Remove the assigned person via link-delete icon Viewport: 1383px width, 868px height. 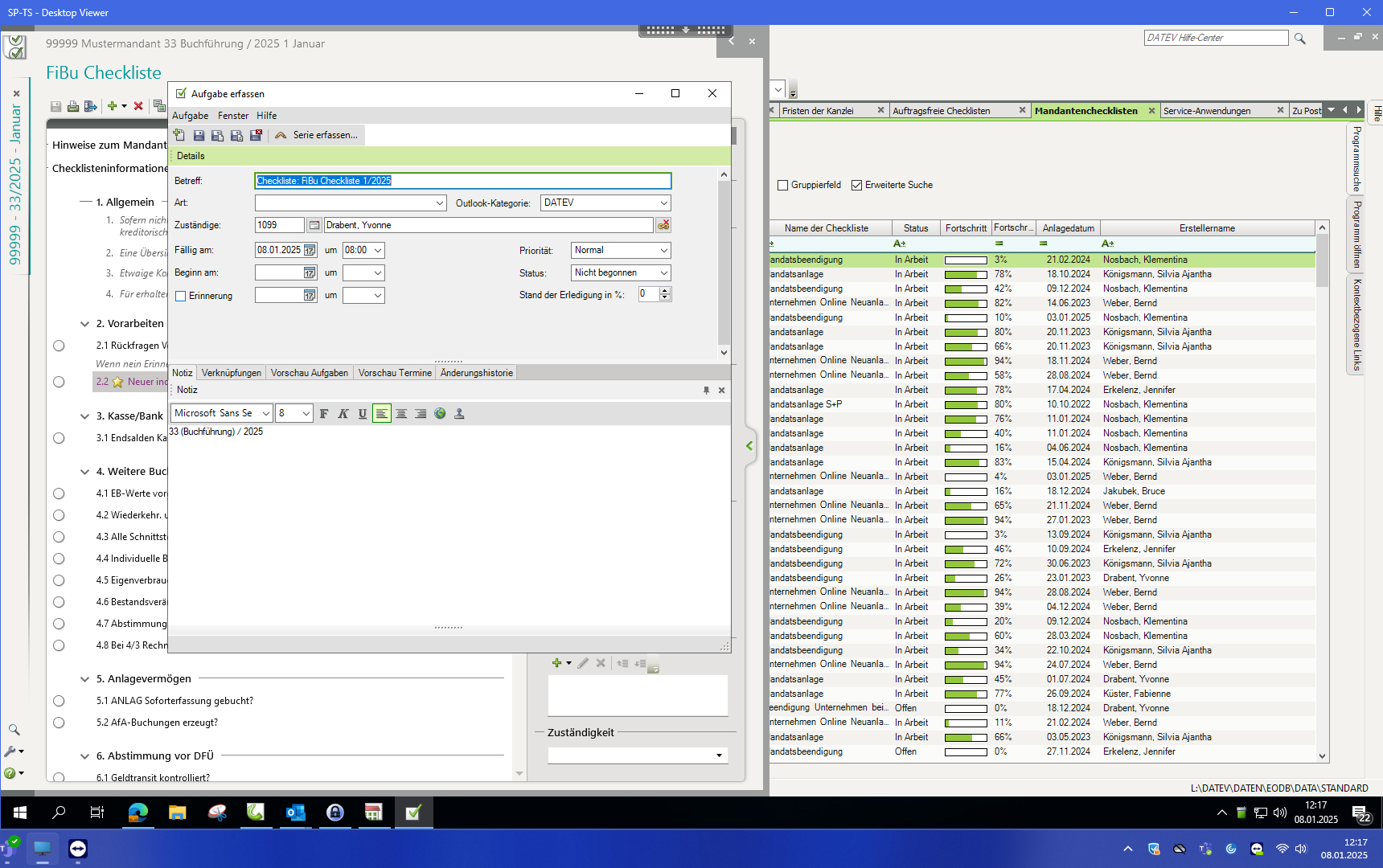point(663,225)
